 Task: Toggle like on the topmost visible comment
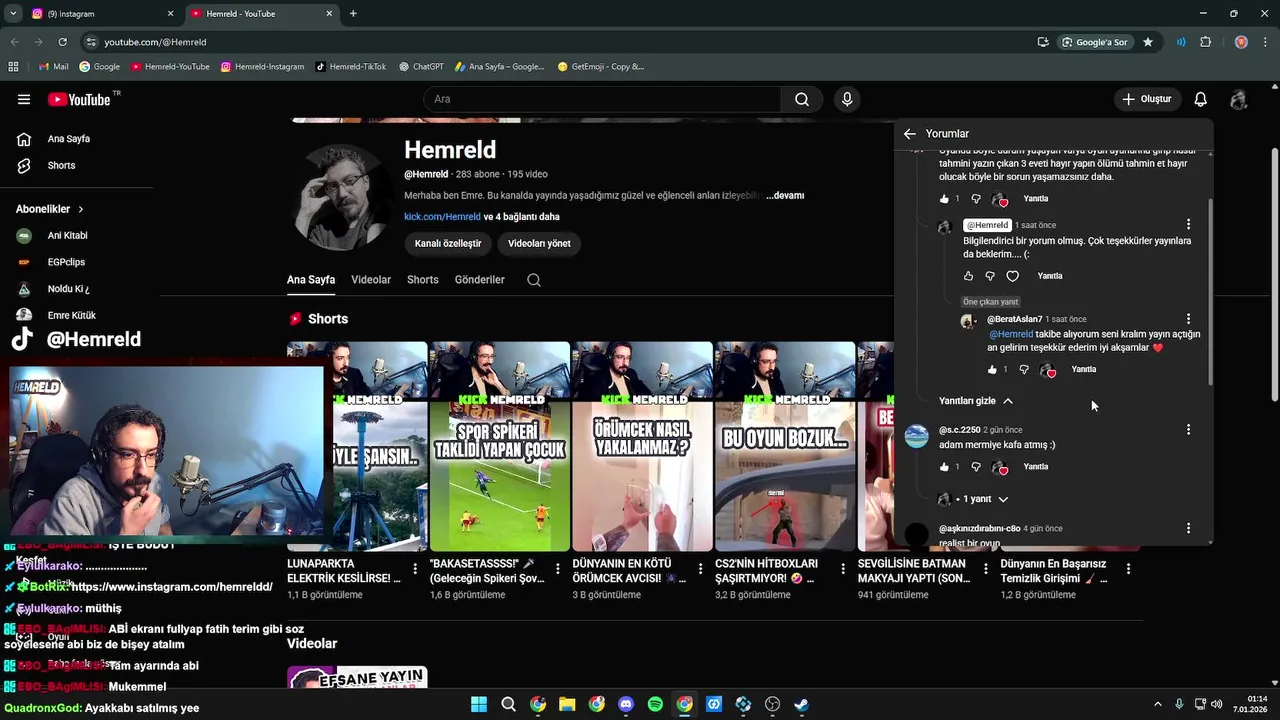click(x=944, y=199)
